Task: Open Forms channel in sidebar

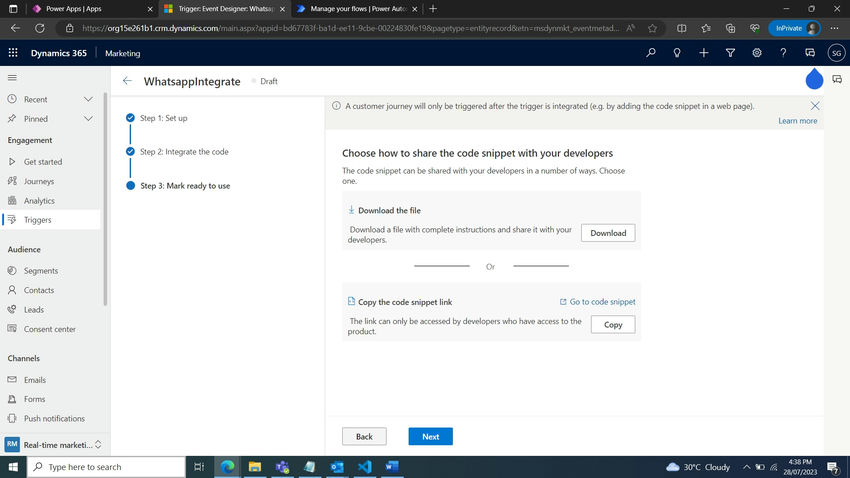Action: point(34,399)
